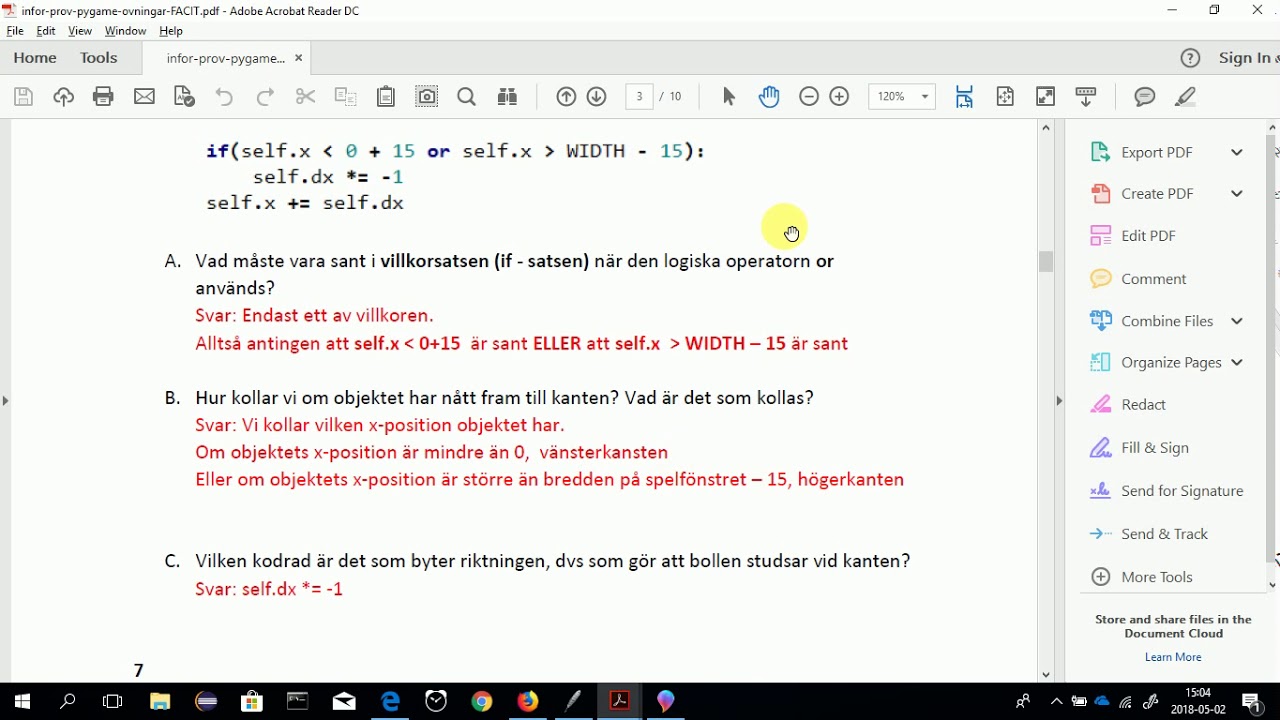Go to previous page arrow

point(566,97)
